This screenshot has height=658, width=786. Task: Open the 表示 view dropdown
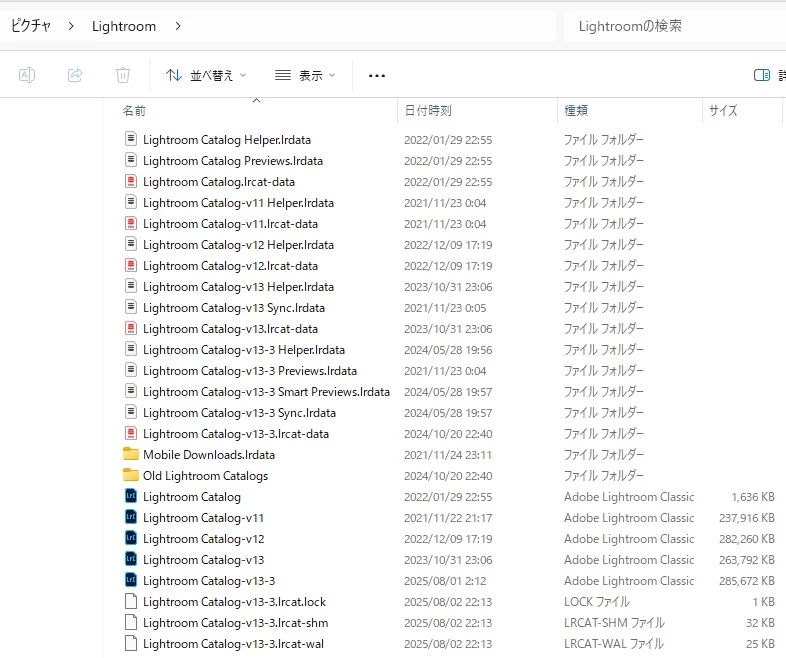[x=305, y=76]
